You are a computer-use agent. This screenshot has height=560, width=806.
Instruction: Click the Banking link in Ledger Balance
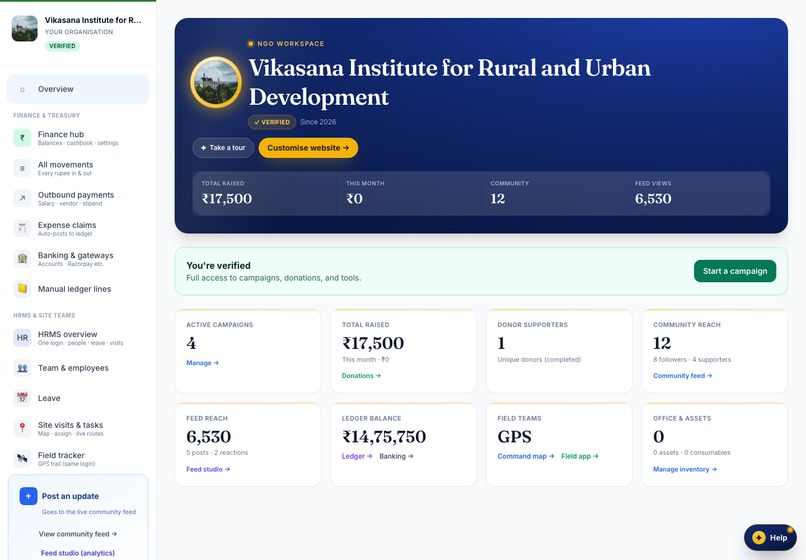(396, 456)
